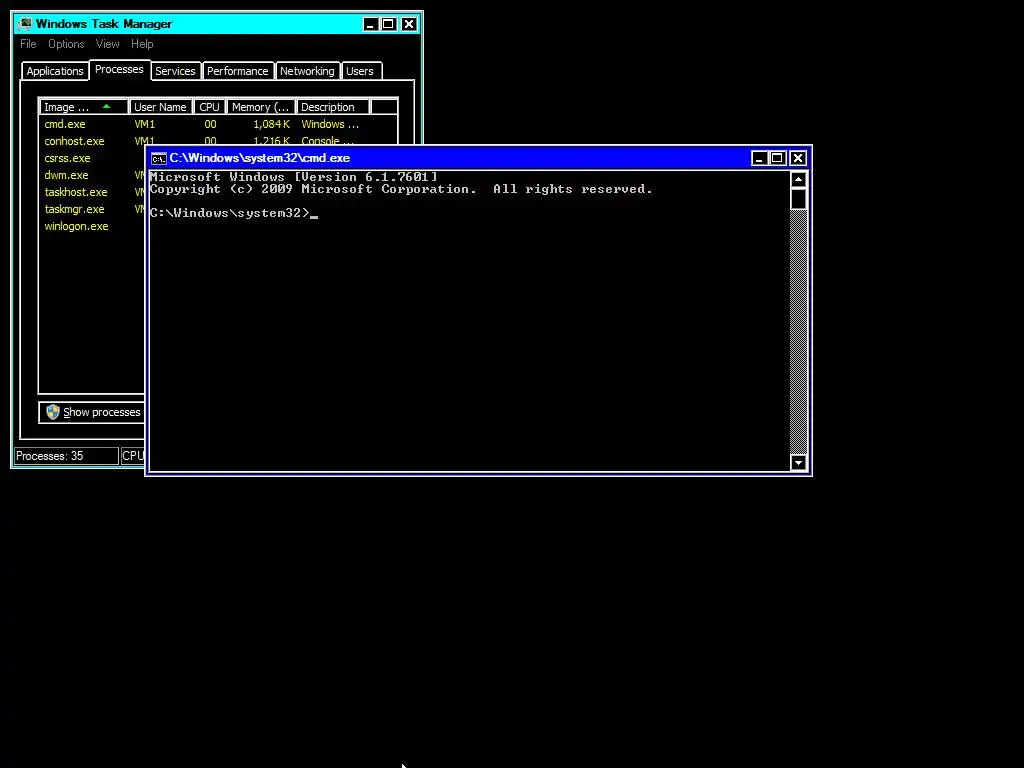Screen dimensions: 1024x768
Task: Click the cmd window scrollbar track
Action: pos(798,332)
